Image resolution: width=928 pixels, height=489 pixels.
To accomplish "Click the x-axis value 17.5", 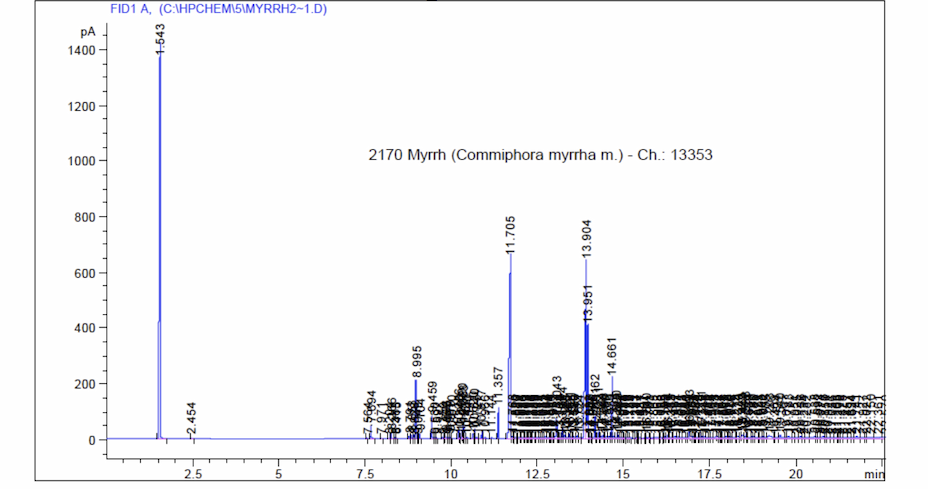I will pyautogui.click(x=710, y=474).
